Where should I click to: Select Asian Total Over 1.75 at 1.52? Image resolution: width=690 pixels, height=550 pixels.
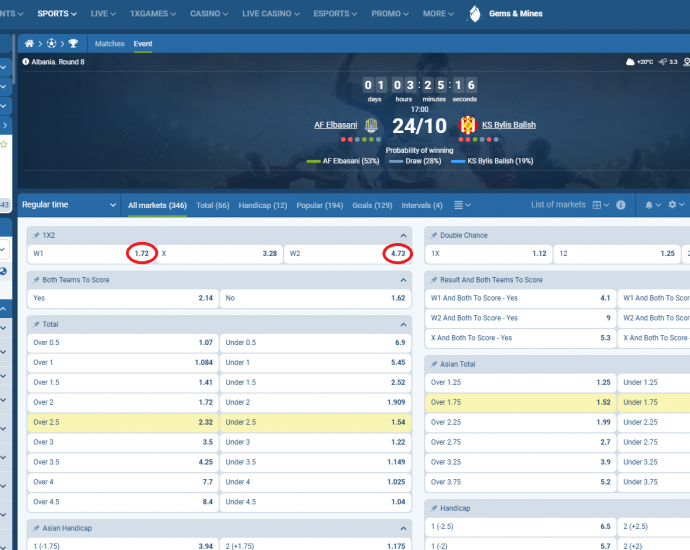click(x=521, y=403)
